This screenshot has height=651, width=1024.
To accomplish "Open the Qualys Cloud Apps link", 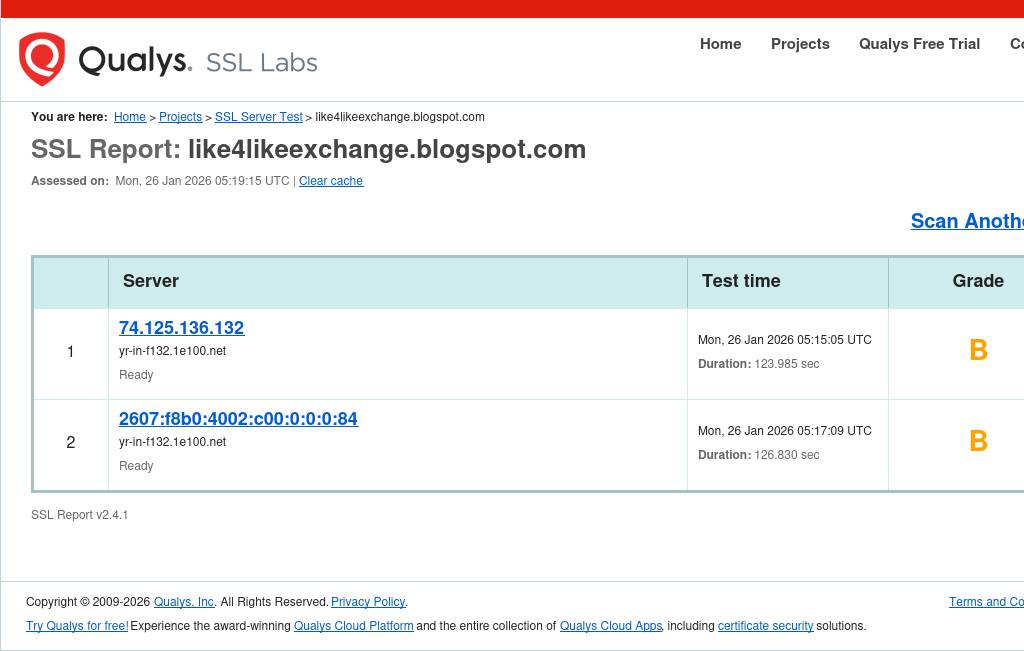I will point(611,626).
